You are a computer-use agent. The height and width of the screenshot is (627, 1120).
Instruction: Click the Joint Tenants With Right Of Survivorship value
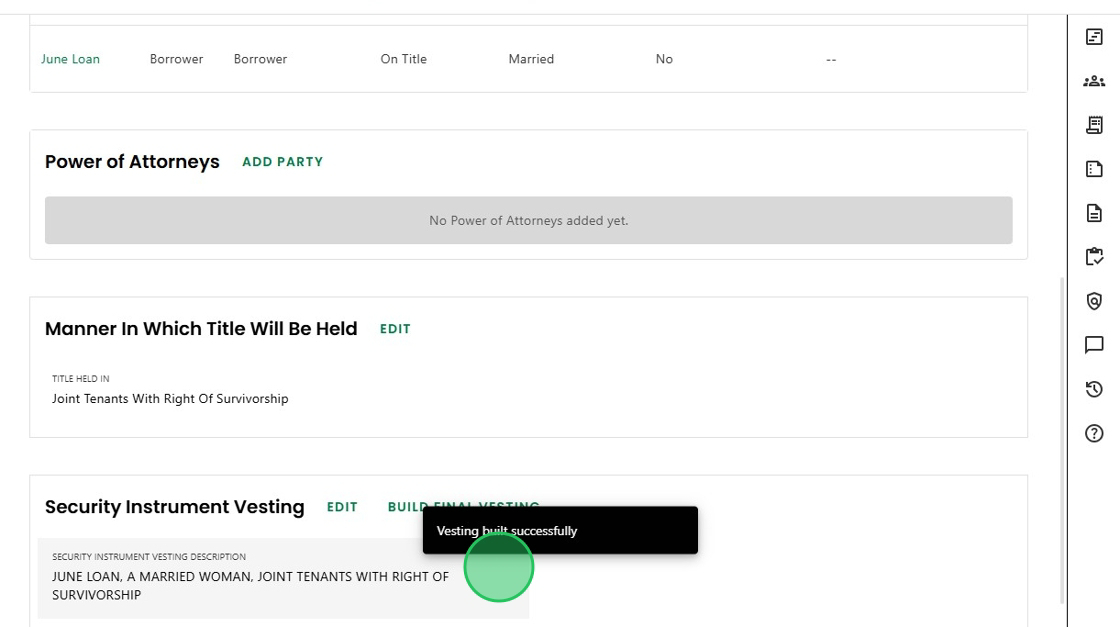170,398
